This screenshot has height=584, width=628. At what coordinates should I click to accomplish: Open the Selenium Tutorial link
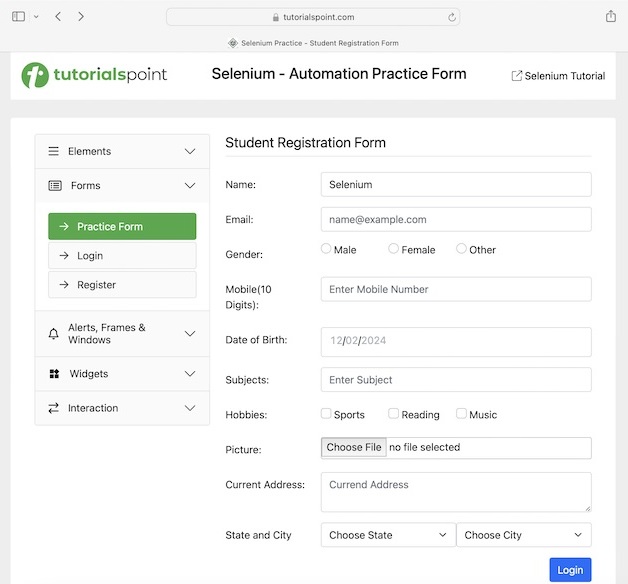558,76
